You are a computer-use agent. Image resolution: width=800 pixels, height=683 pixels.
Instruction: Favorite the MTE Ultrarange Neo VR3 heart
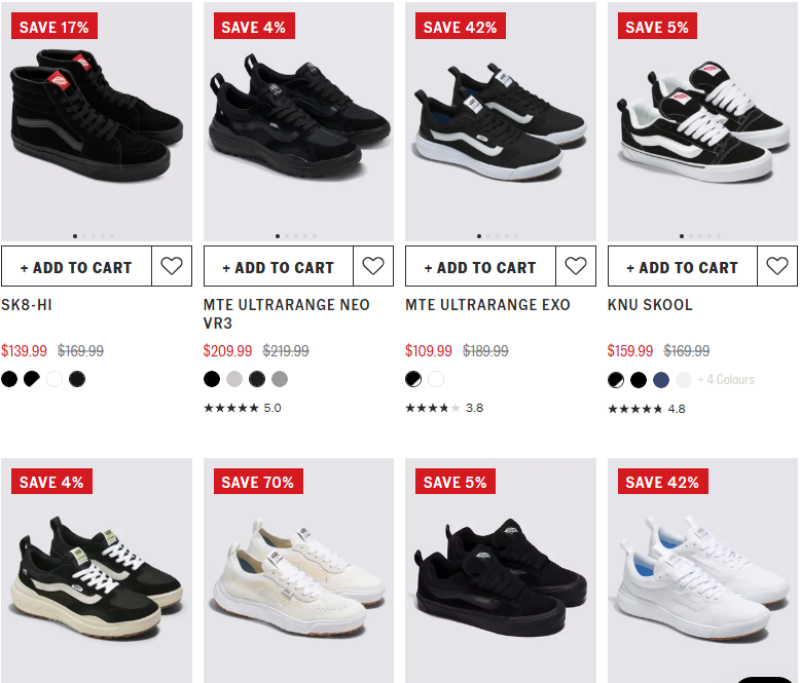373,266
